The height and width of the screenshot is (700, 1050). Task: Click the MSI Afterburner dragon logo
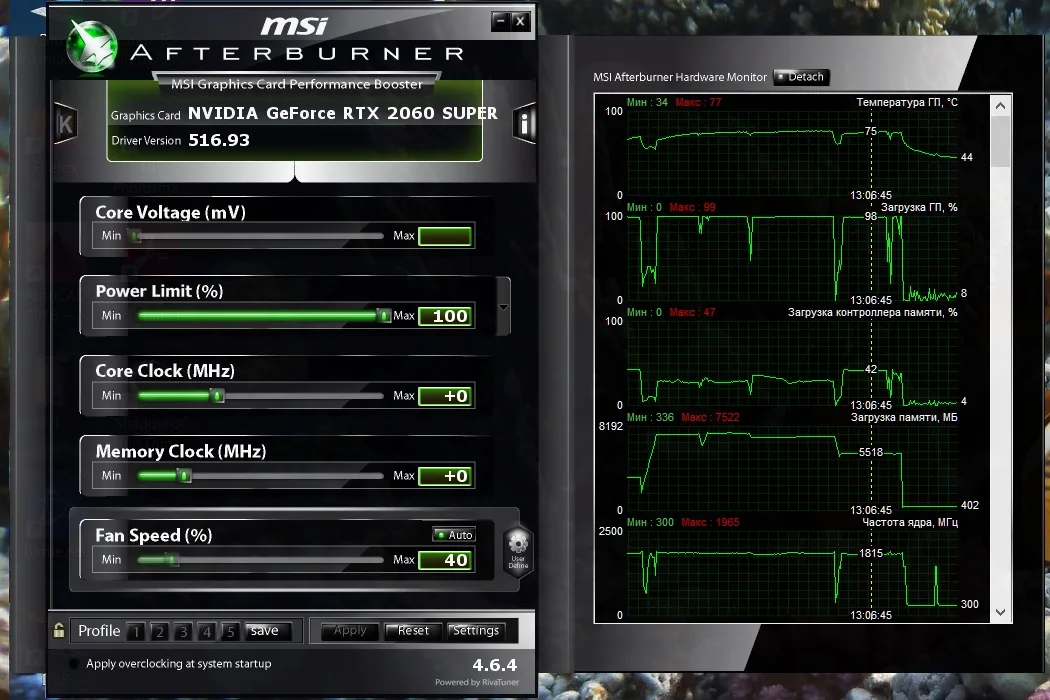tap(92, 47)
